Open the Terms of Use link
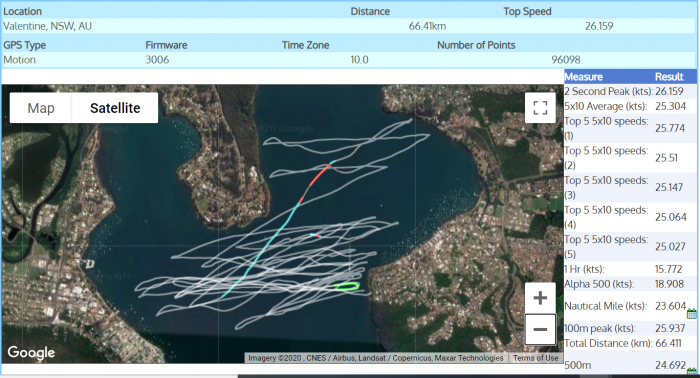 (x=535, y=358)
